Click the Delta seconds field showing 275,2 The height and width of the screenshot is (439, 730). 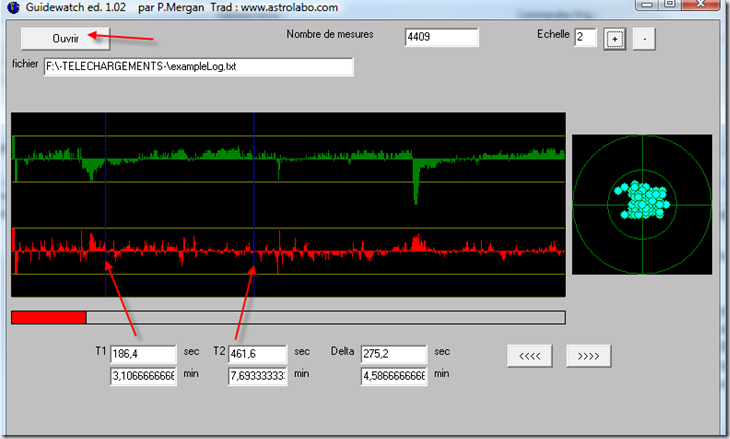[x=394, y=354]
